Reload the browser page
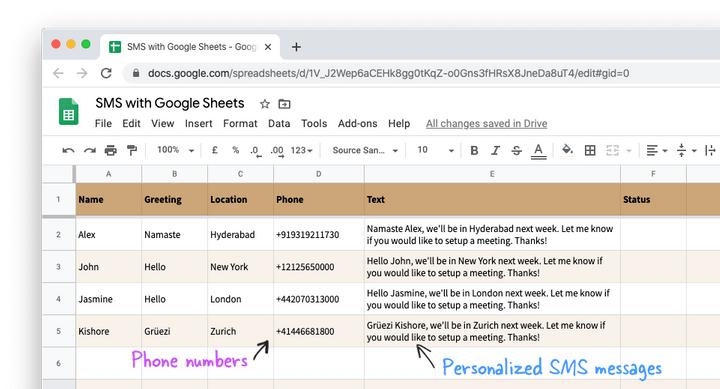 point(106,73)
